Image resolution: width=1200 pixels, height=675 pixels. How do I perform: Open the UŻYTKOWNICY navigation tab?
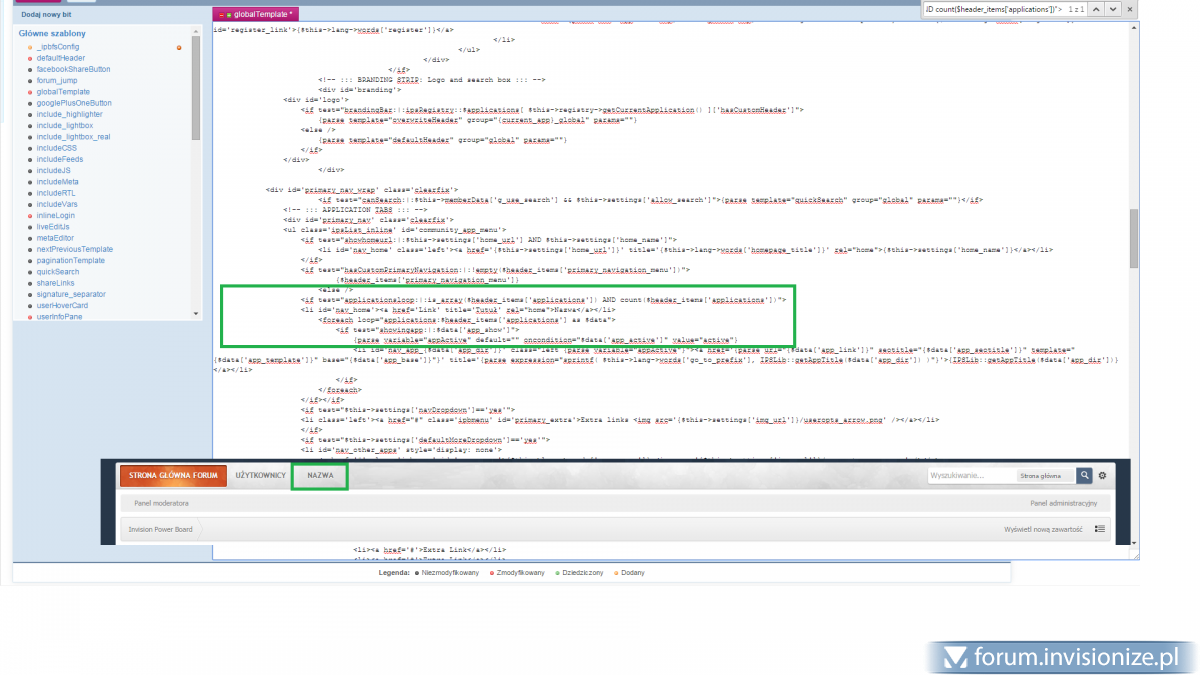(261, 476)
